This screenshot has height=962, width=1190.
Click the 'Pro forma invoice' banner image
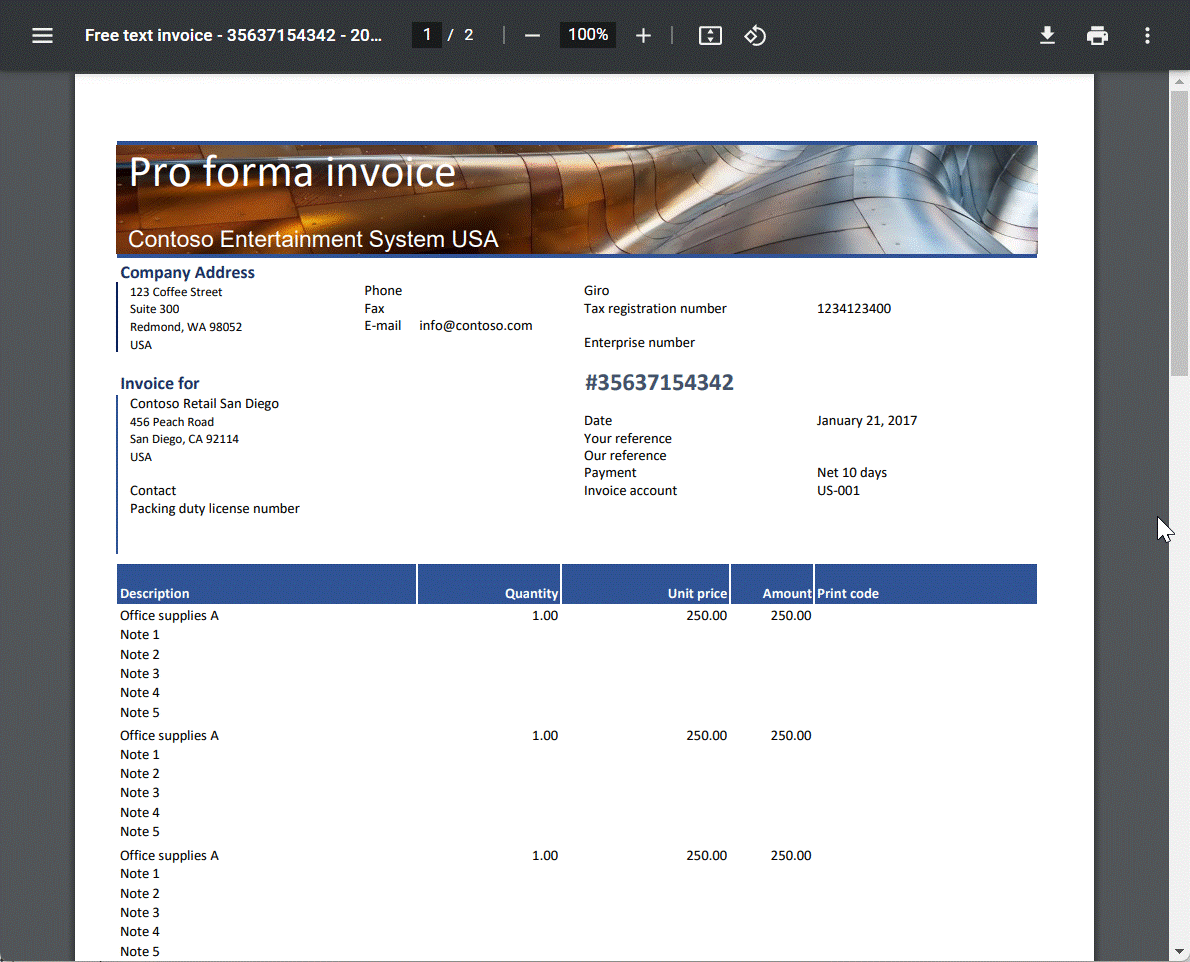577,198
